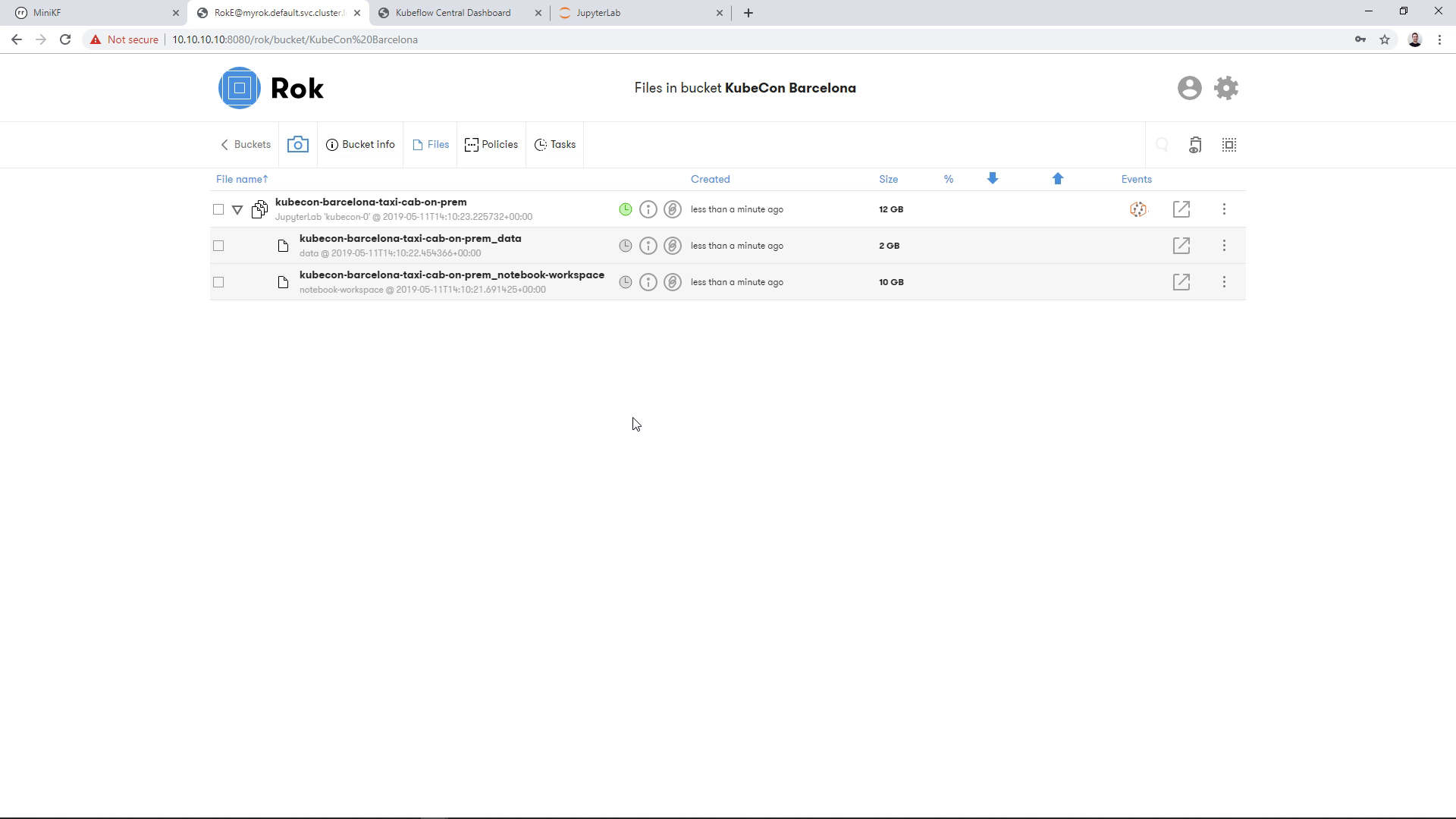This screenshot has width=1456, height=819.
Task: Click the user account avatar icon
Action: click(1189, 88)
